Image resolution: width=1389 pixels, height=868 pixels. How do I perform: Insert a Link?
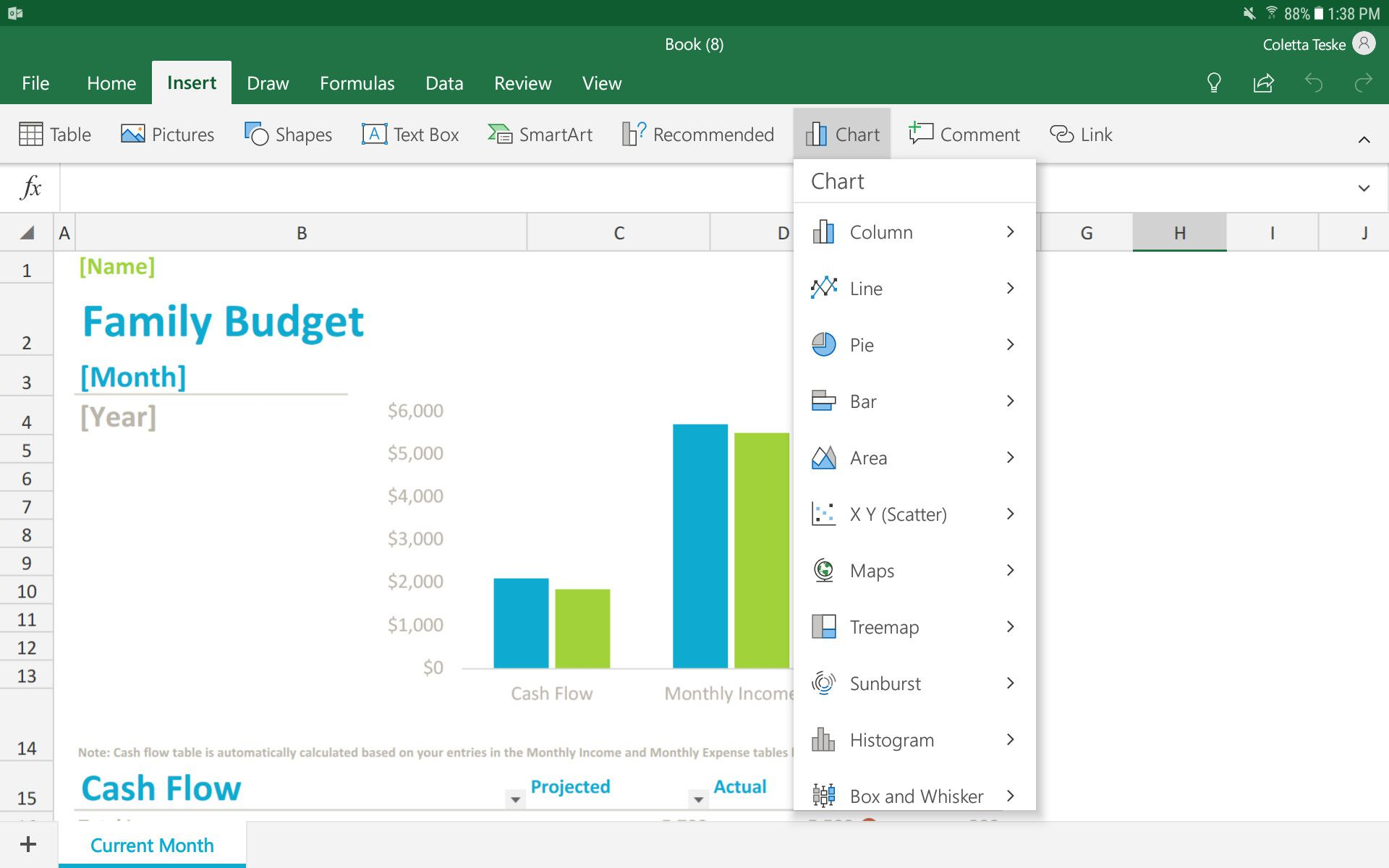1081,134
